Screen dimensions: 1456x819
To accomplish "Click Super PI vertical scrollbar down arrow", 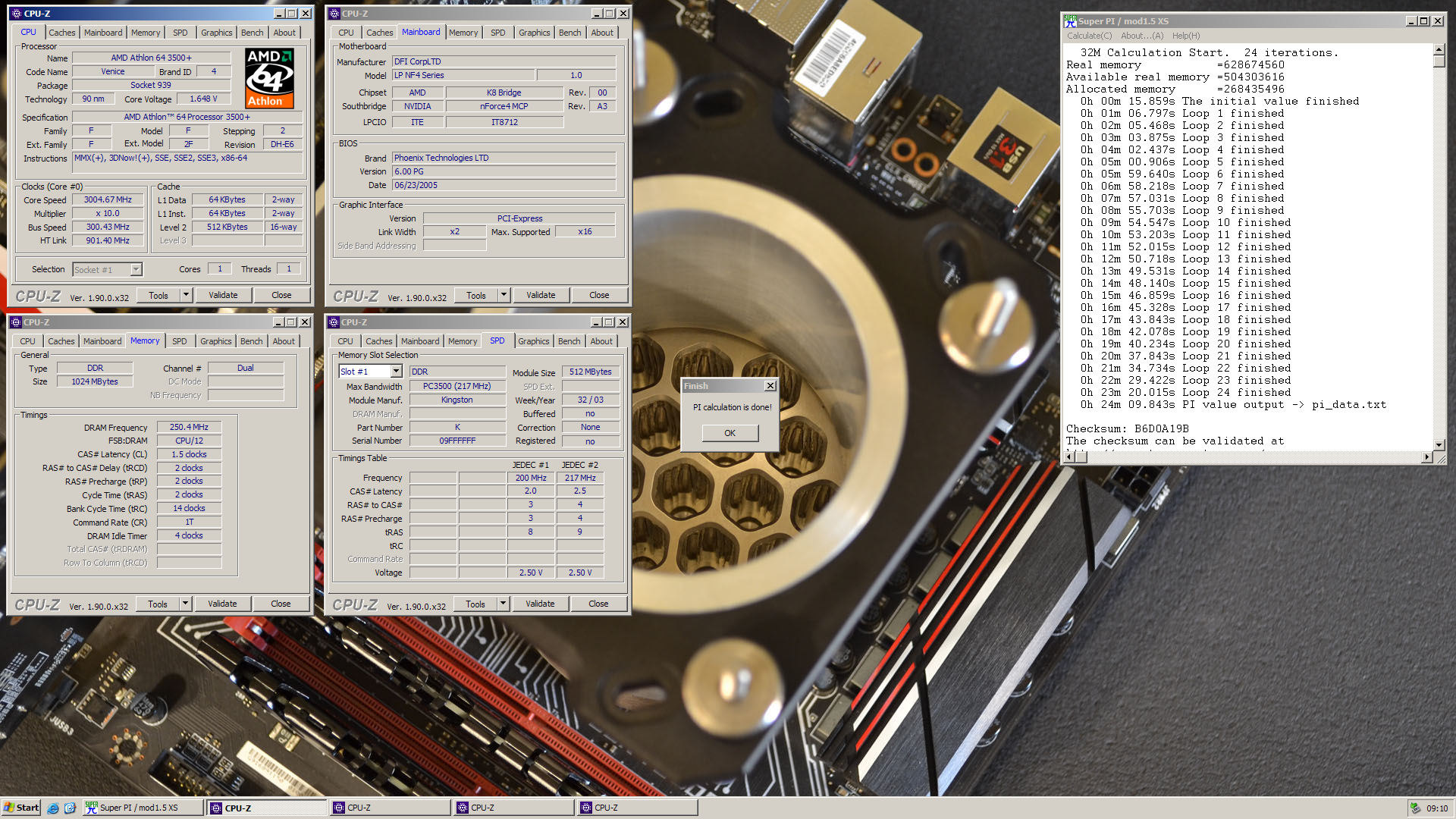I will (x=1439, y=445).
